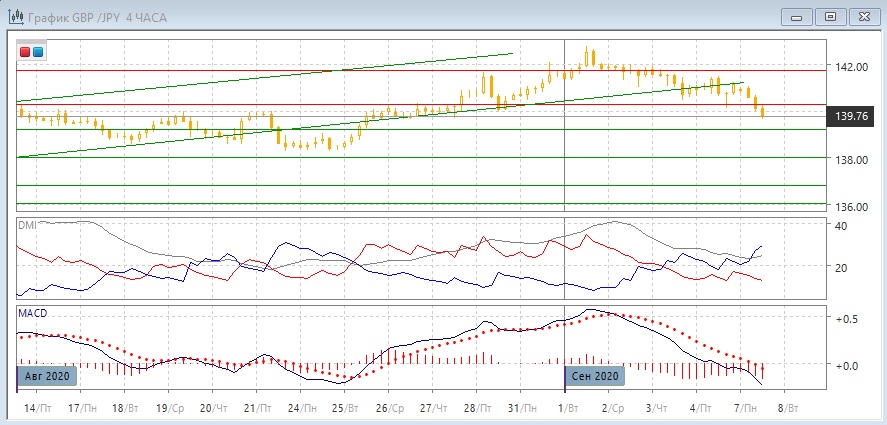The width and height of the screenshot is (887, 425).
Task: Click the MACD +0.5 scale label
Action: coord(849,319)
